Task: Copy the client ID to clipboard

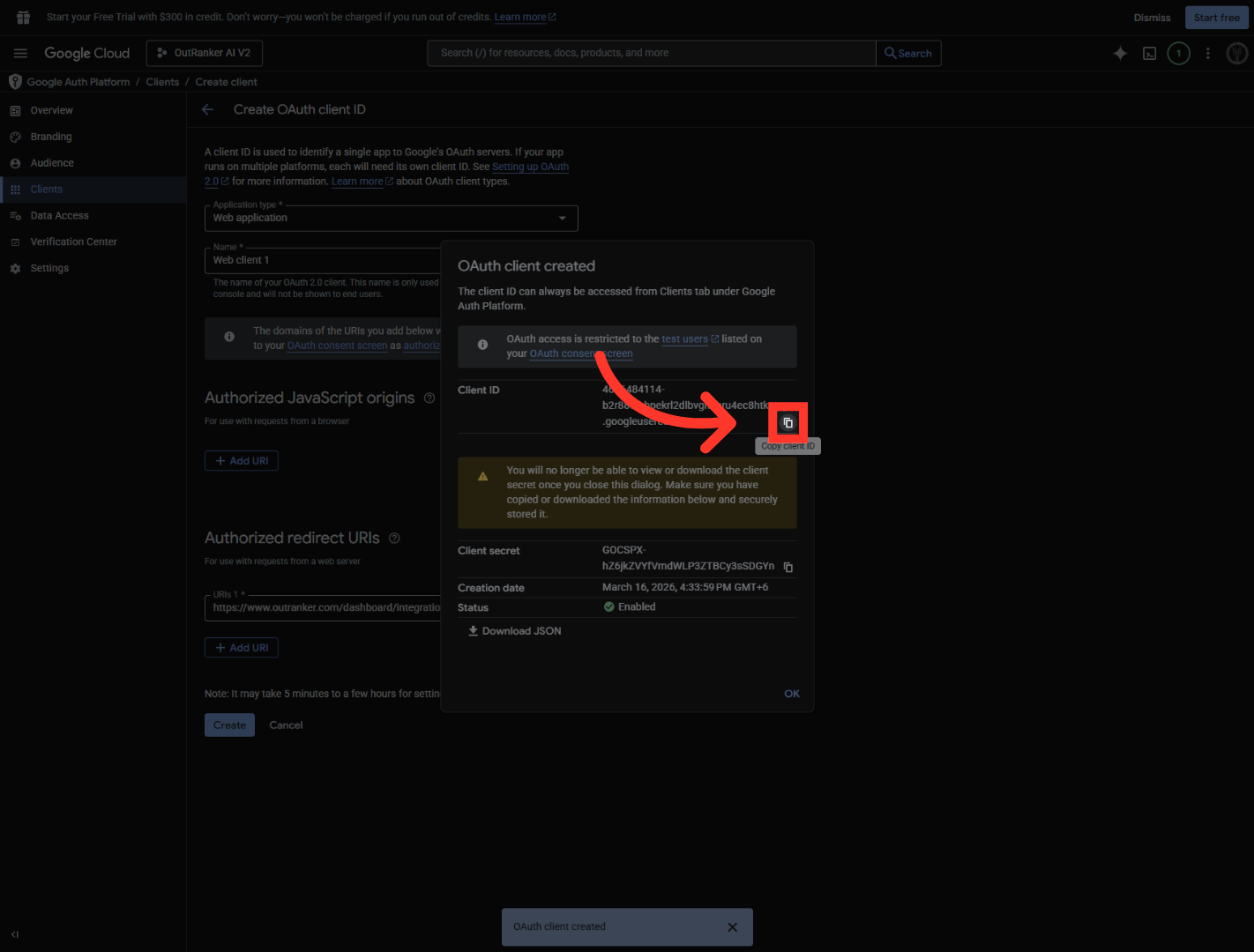Action: click(x=787, y=423)
